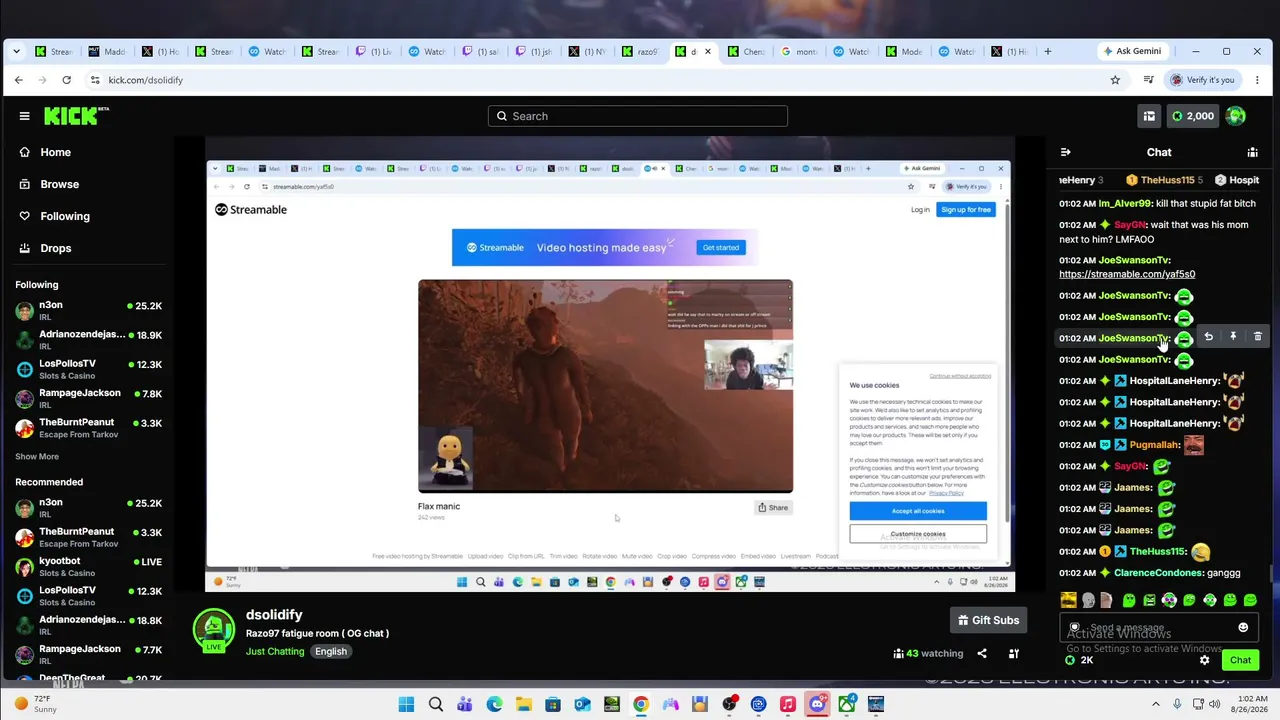Click the dsolidify streamer avatar
This screenshot has width=1280, height=720.
point(213,629)
